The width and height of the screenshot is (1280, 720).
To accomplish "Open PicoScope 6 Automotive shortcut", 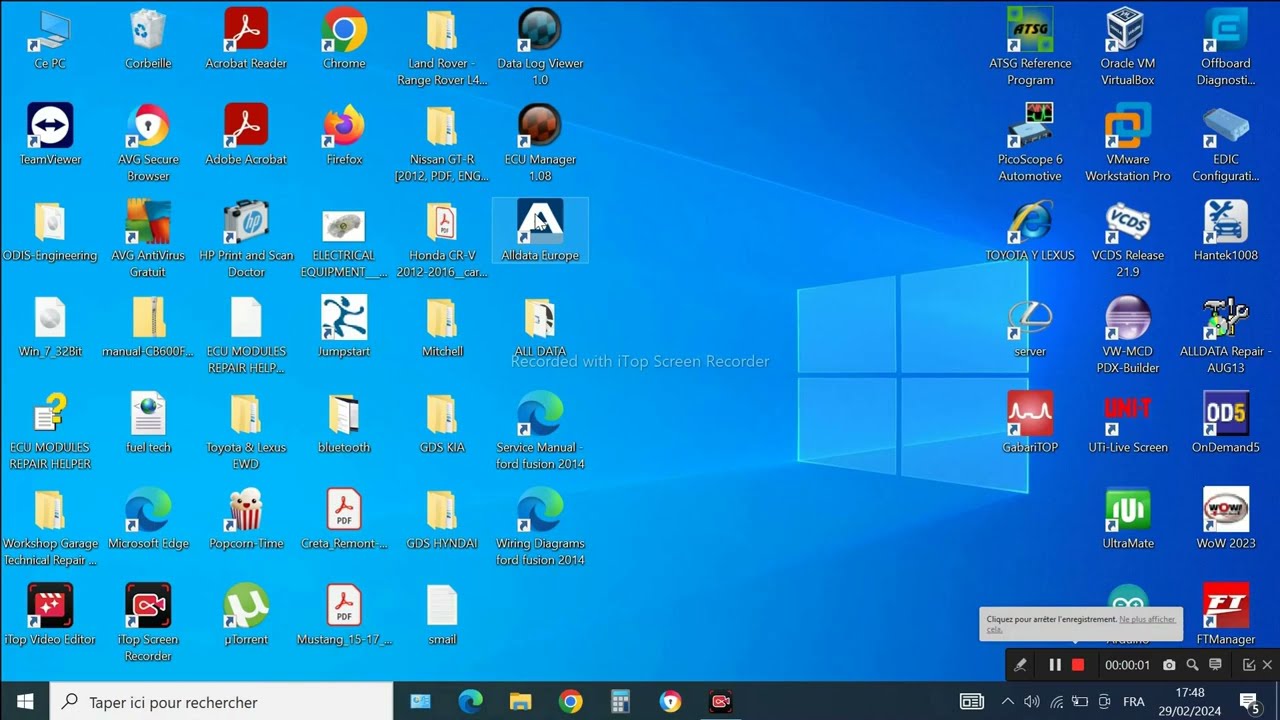I will (x=1030, y=143).
